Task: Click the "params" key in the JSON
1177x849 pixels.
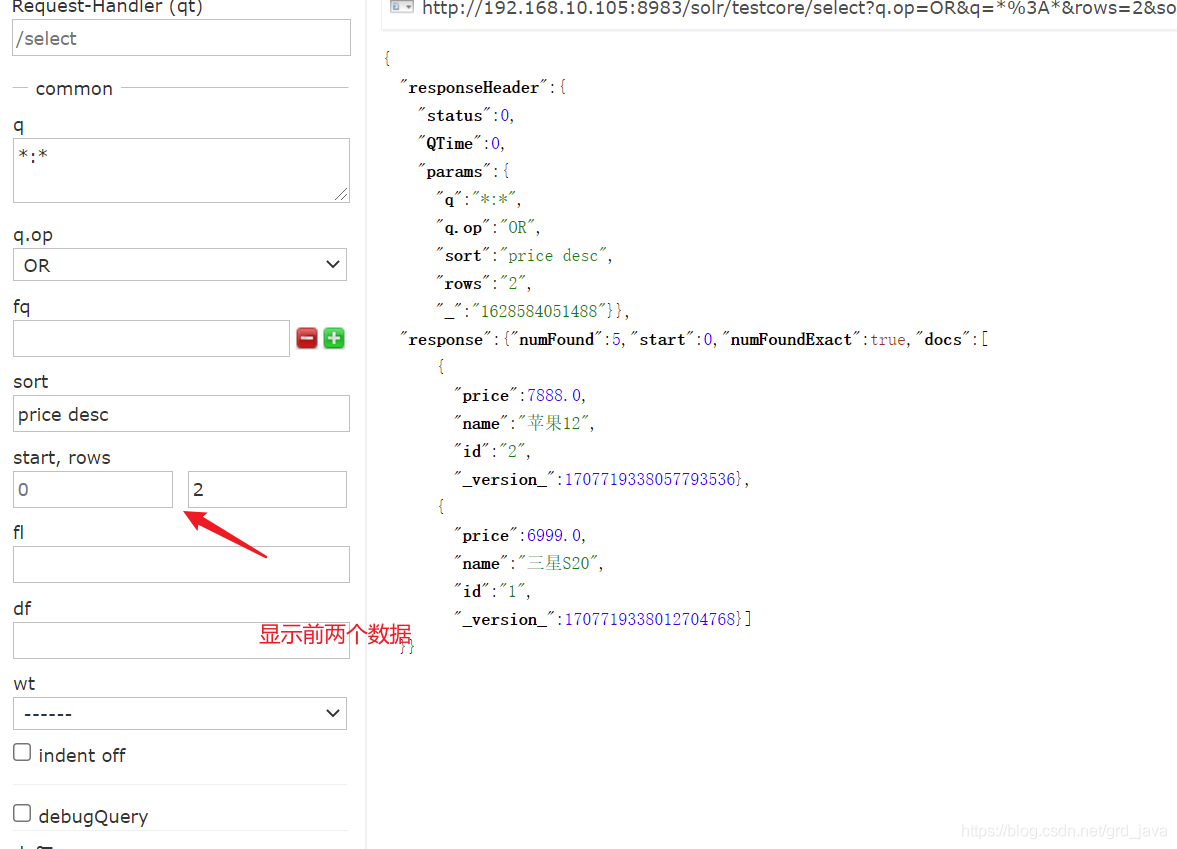Action: (454, 172)
